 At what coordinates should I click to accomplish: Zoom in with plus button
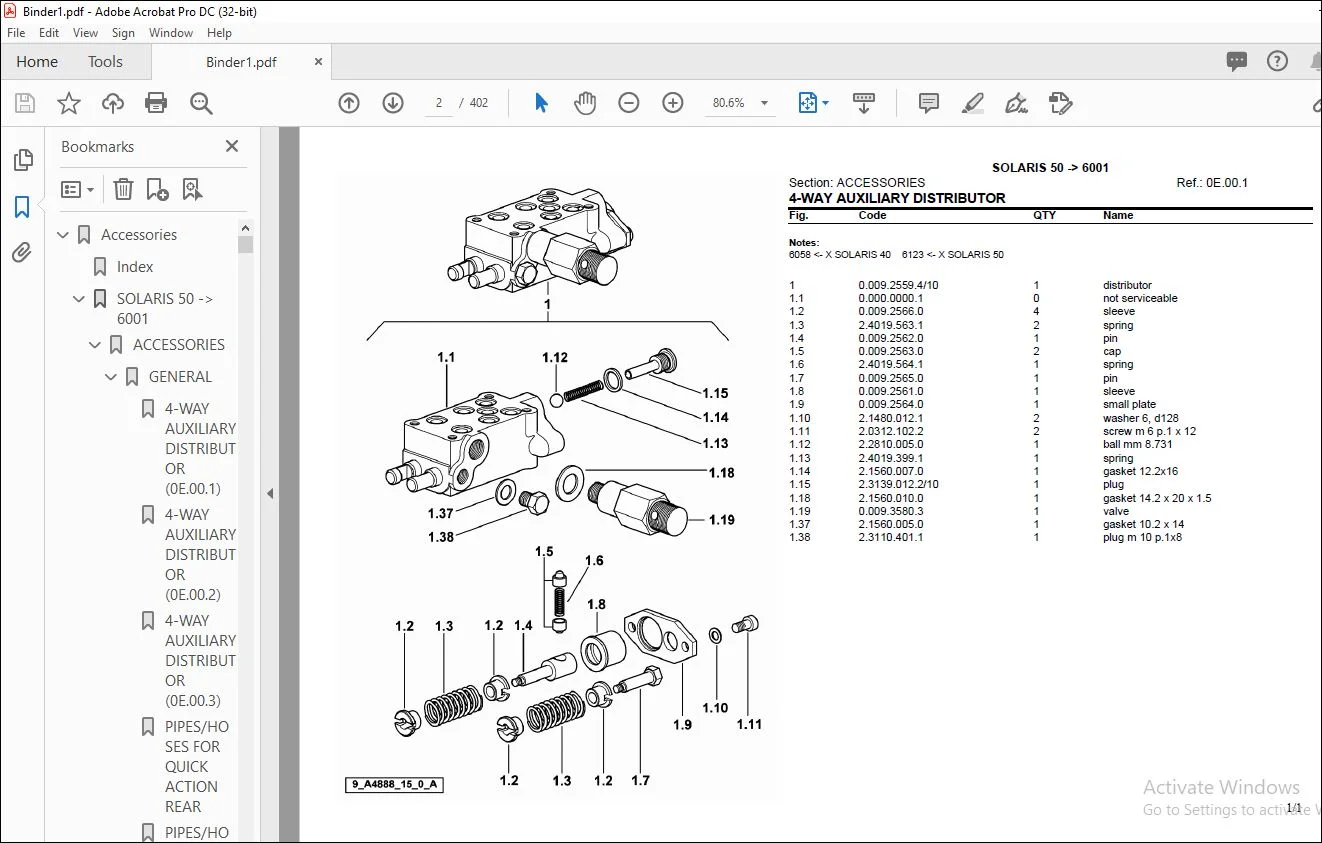coord(673,103)
